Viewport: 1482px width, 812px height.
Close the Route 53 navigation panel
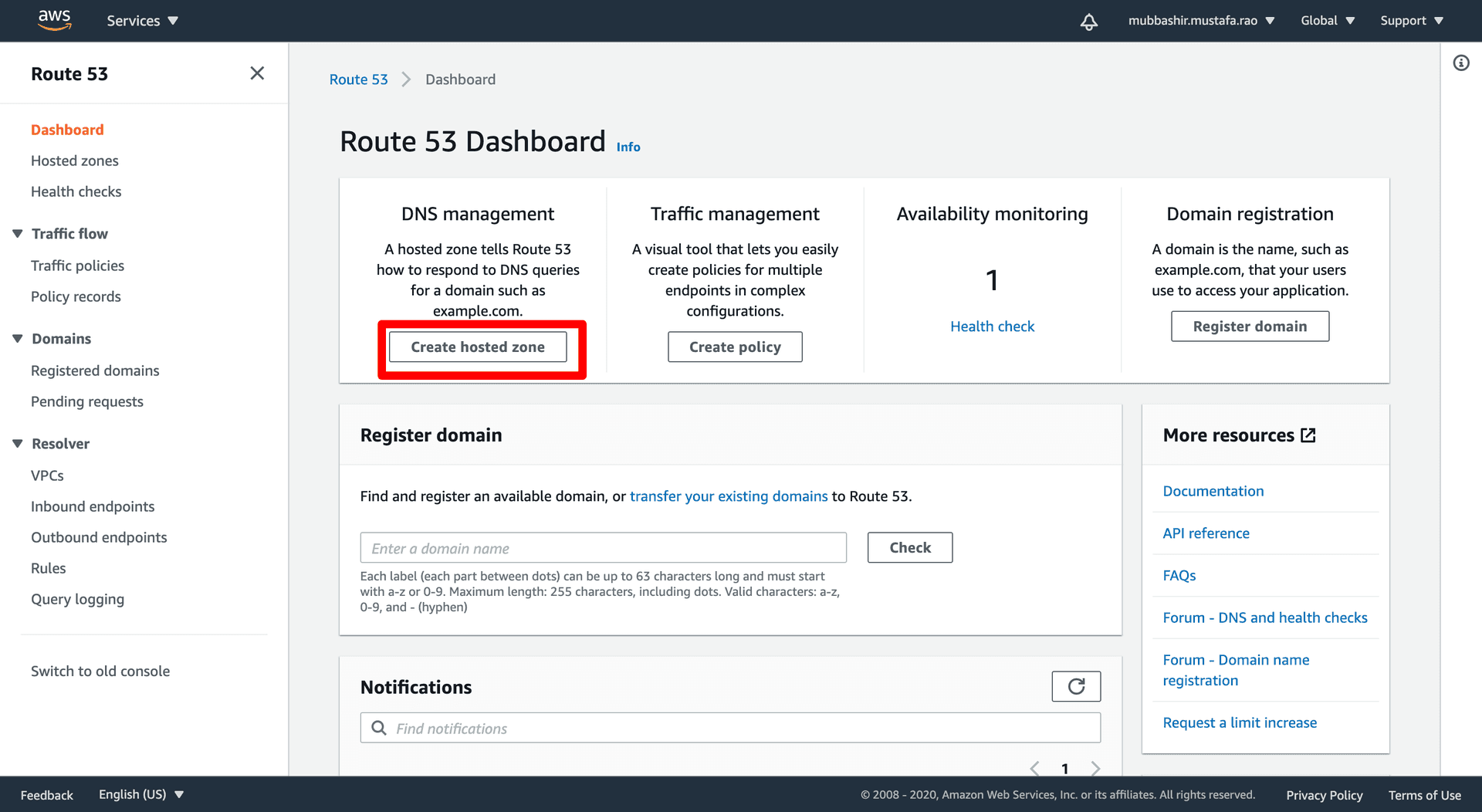(257, 73)
